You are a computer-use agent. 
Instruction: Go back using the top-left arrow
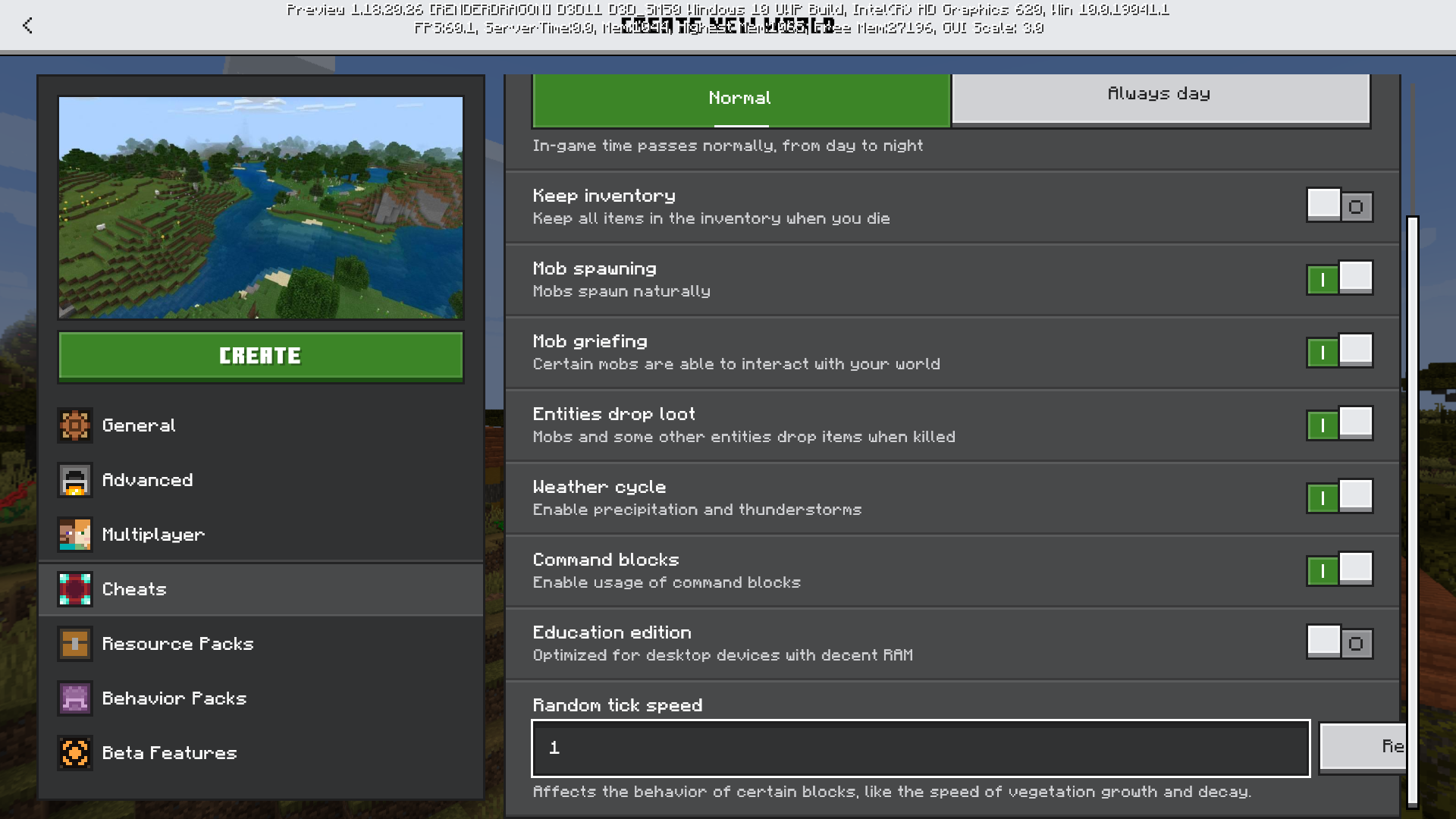[x=28, y=26]
